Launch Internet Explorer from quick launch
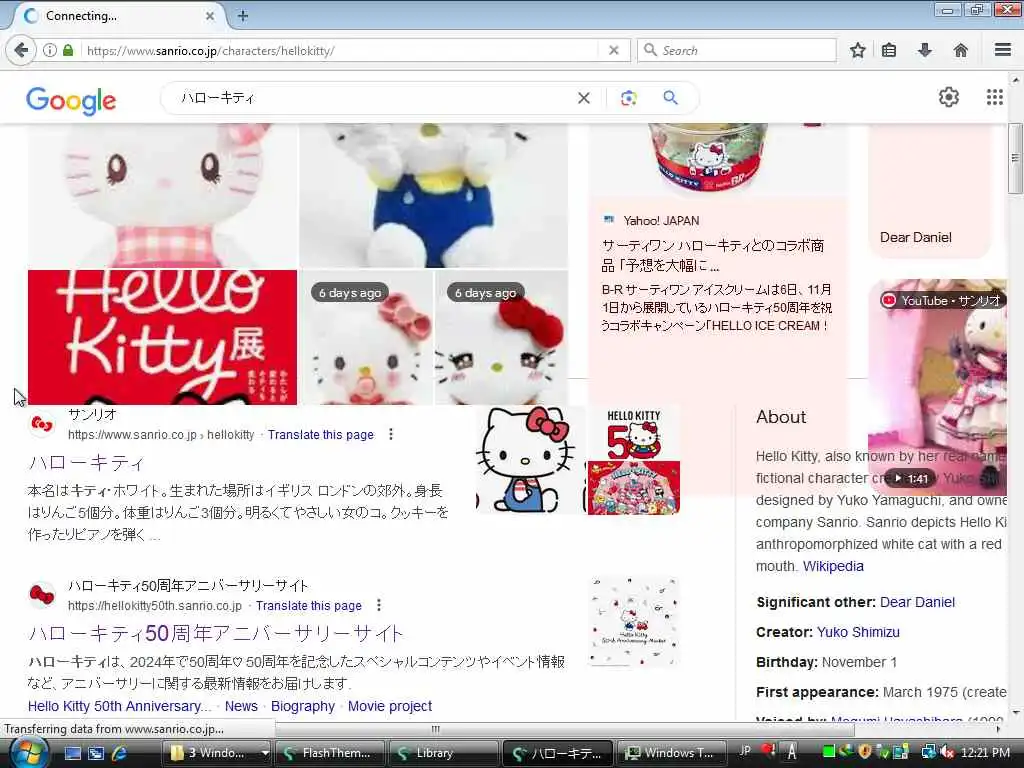 point(120,753)
